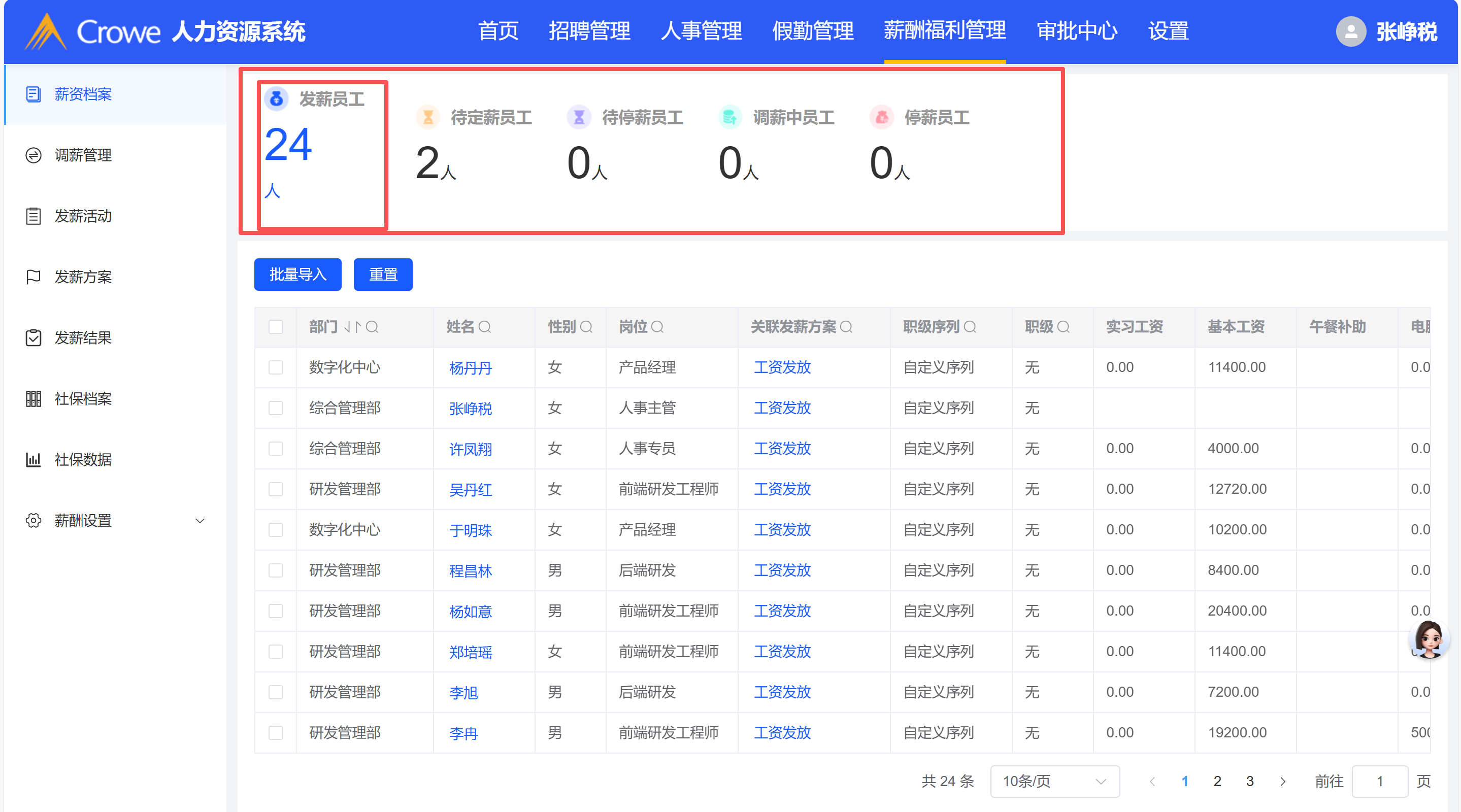Image resolution: width=1461 pixels, height=812 pixels.
Task: Select the checkbox for 李冉 row
Action: (276, 733)
